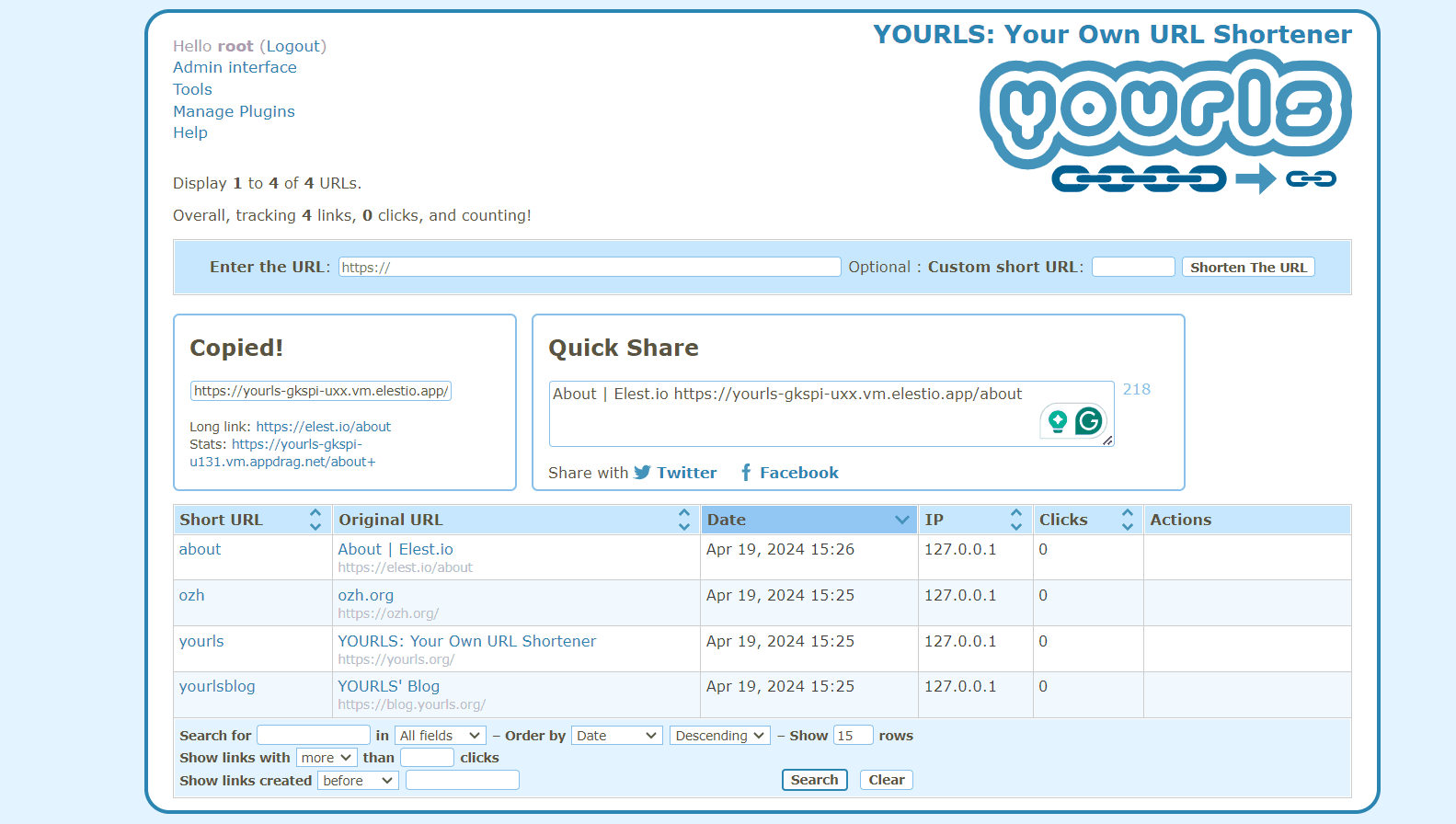Go to Manage Plugins page

[234, 111]
